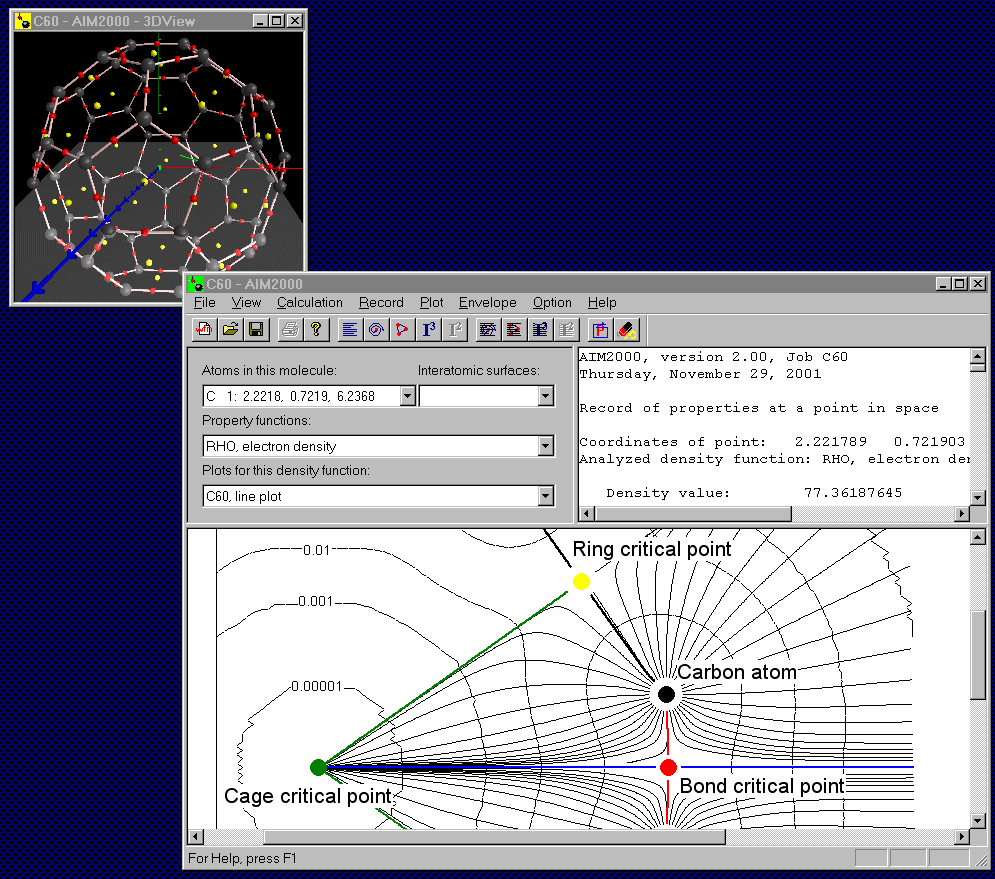Click the blue R3 toolbar icon
Screen dimensions: 995x879
point(429,329)
